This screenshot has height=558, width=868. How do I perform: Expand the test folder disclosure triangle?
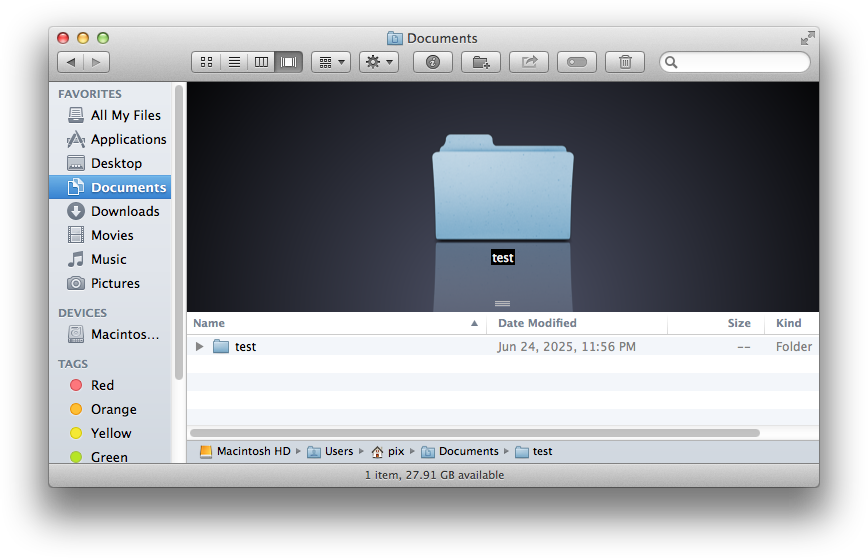point(200,347)
